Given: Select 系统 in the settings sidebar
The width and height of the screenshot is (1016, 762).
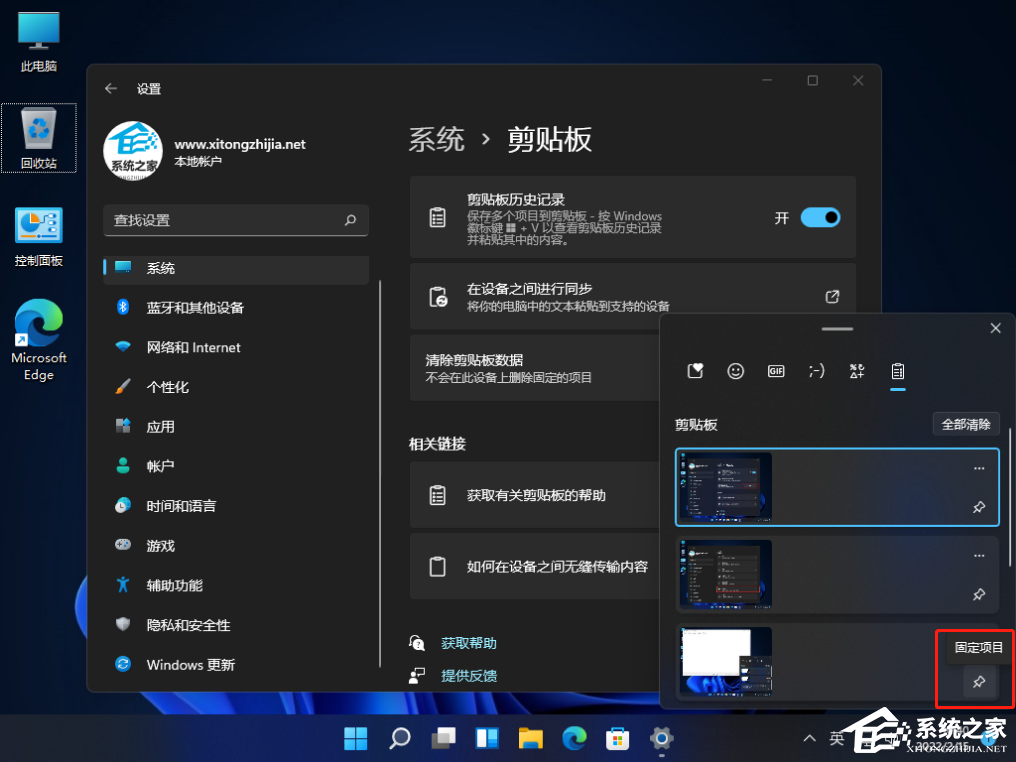Looking at the screenshot, I should 236,268.
